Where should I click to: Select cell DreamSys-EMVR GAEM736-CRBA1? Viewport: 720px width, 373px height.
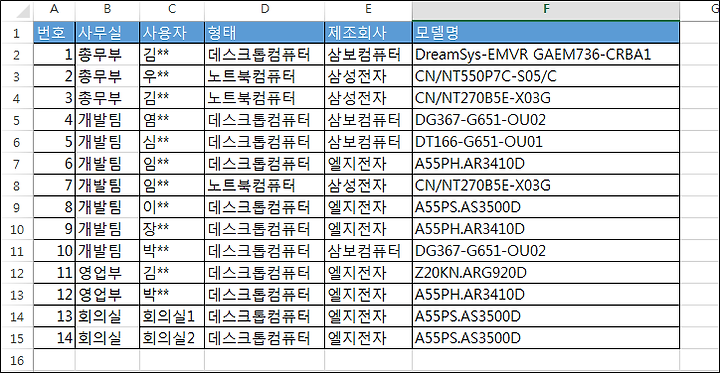click(x=546, y=55)
